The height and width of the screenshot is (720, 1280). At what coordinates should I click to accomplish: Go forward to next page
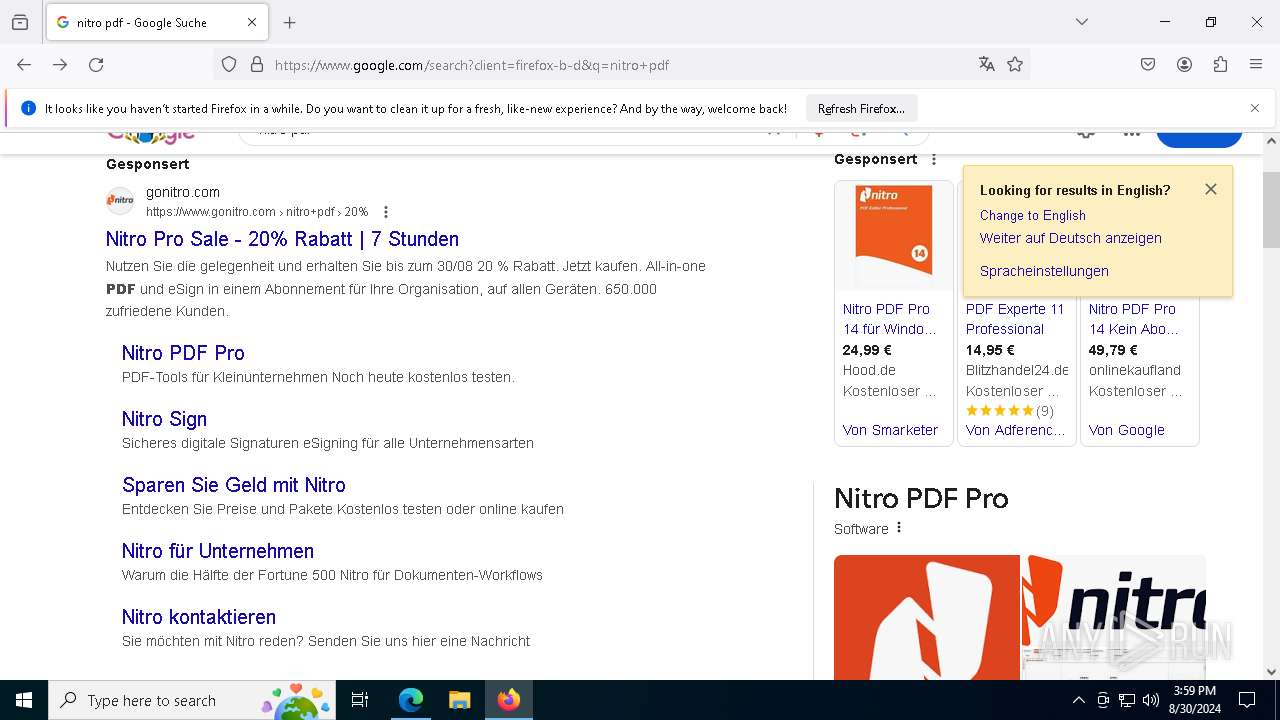[x=60, y=65]
